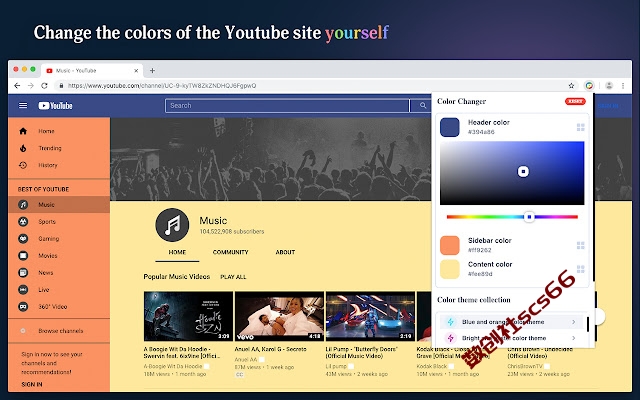This screenshot has height=400, width=640.
Task: Expand Blue and orange color theme chevron
Action: (573, 322)
